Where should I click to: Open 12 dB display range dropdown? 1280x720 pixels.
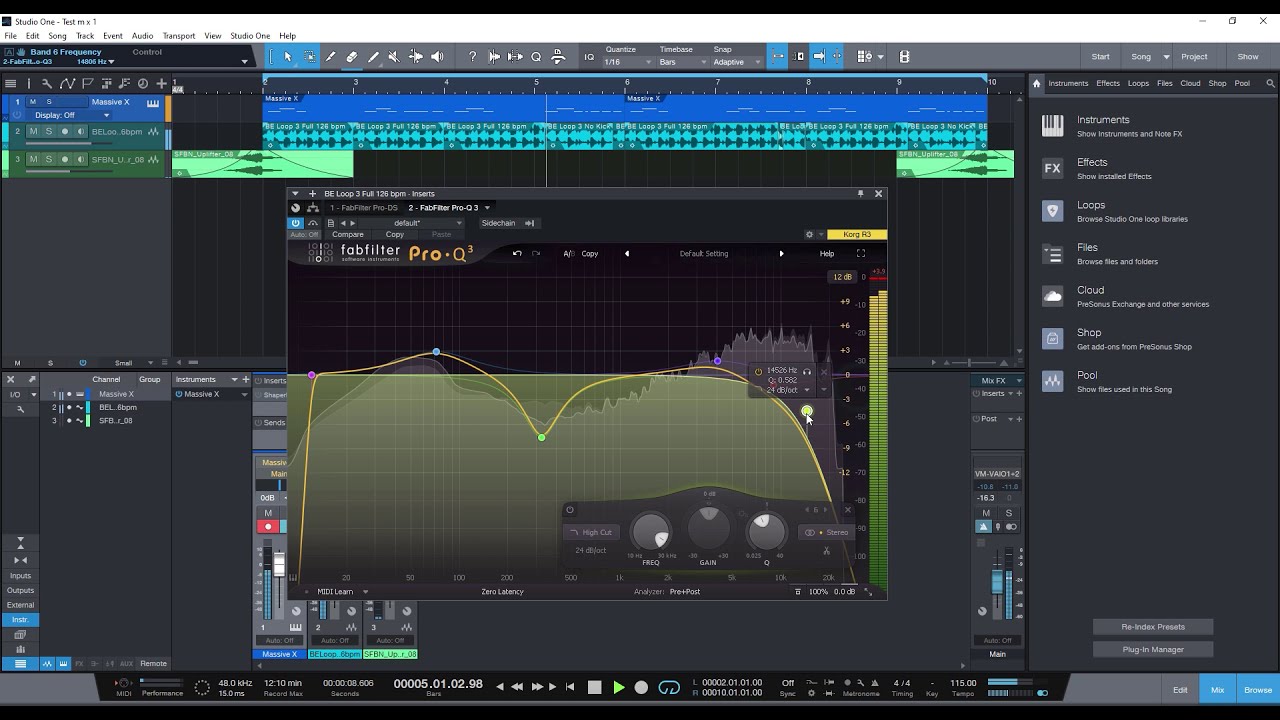pyautogui.click(x=843, y=277)
